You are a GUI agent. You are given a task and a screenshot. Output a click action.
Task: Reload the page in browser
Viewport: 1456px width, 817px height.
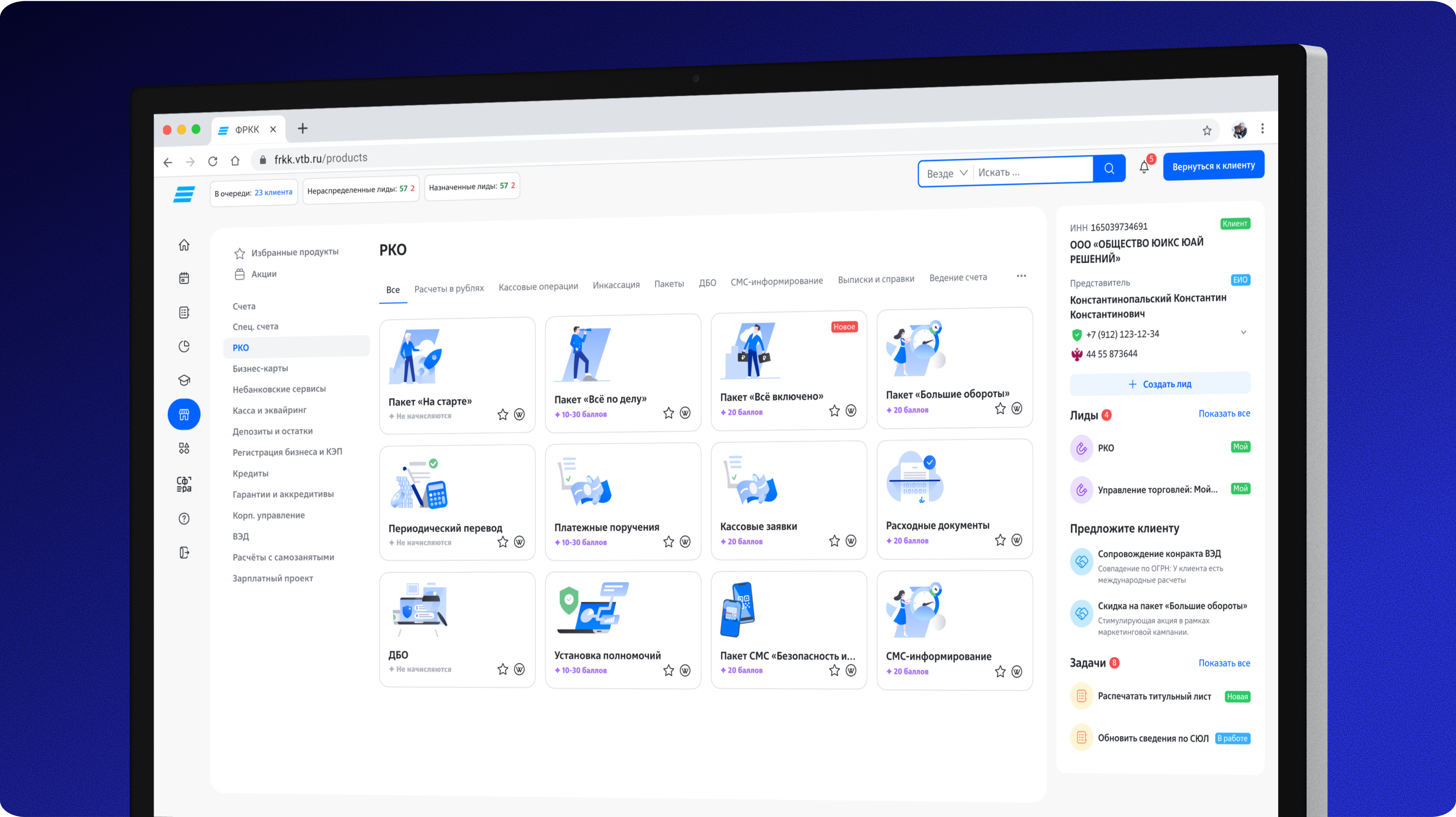coord(212,161)
